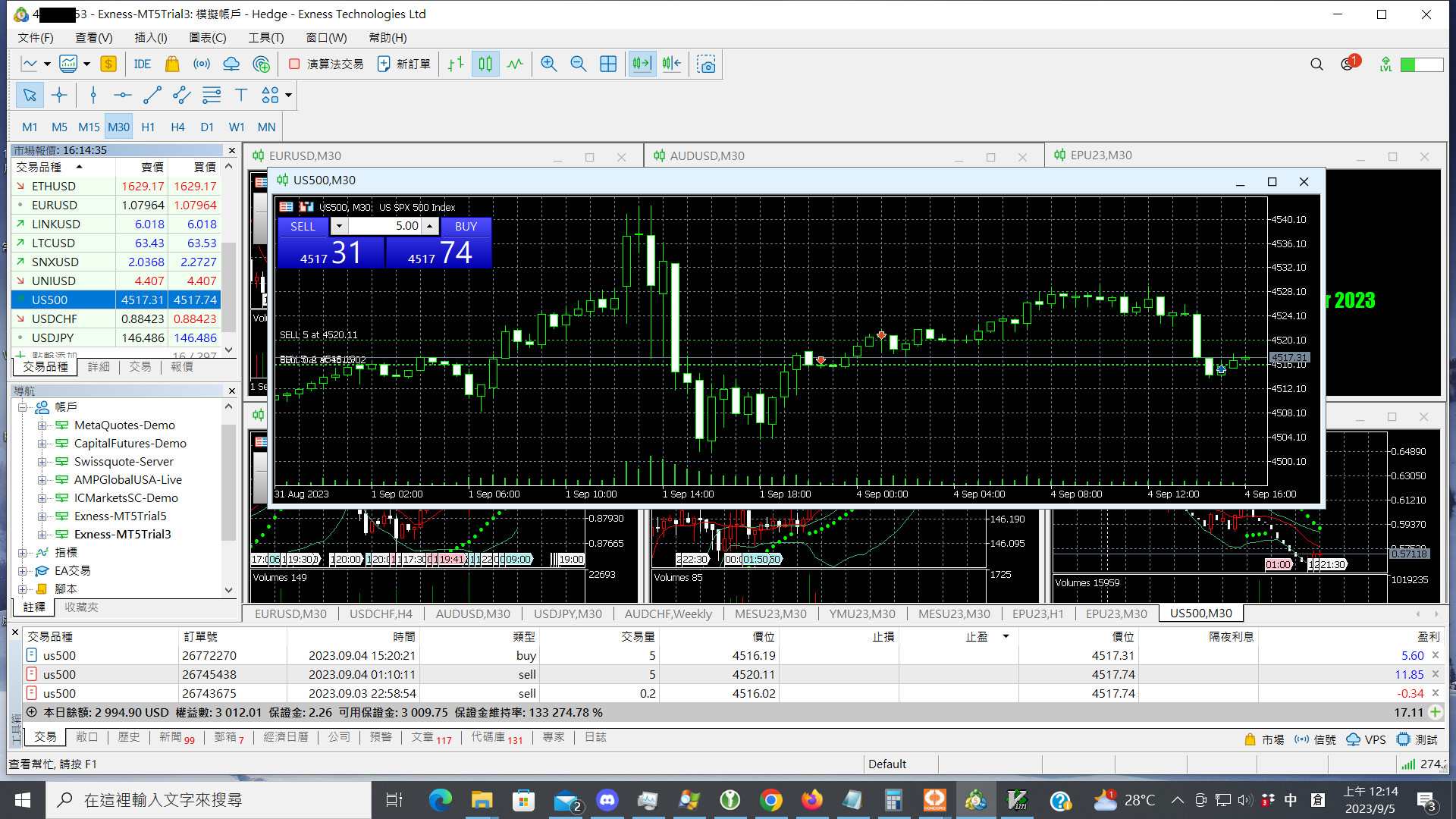Select the cursor arrow tool

pyautogui.click(x=30, y=95)
